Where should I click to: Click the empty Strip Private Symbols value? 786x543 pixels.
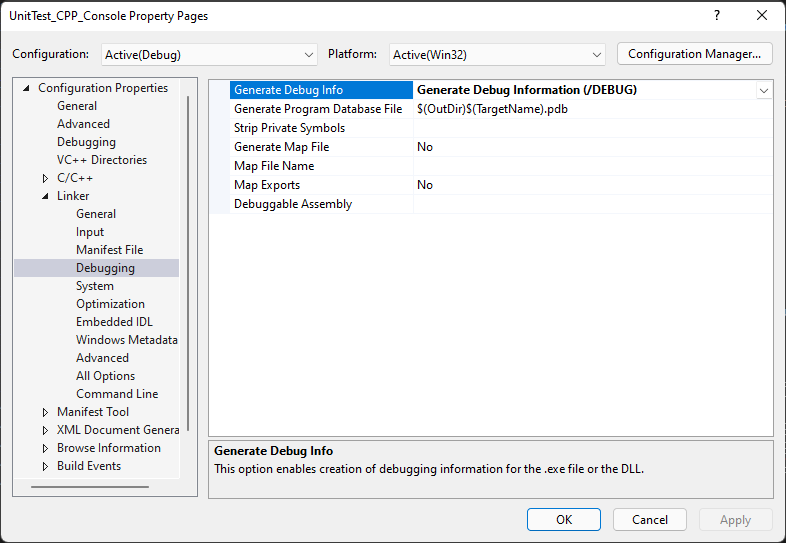click(x=593, y=128)
